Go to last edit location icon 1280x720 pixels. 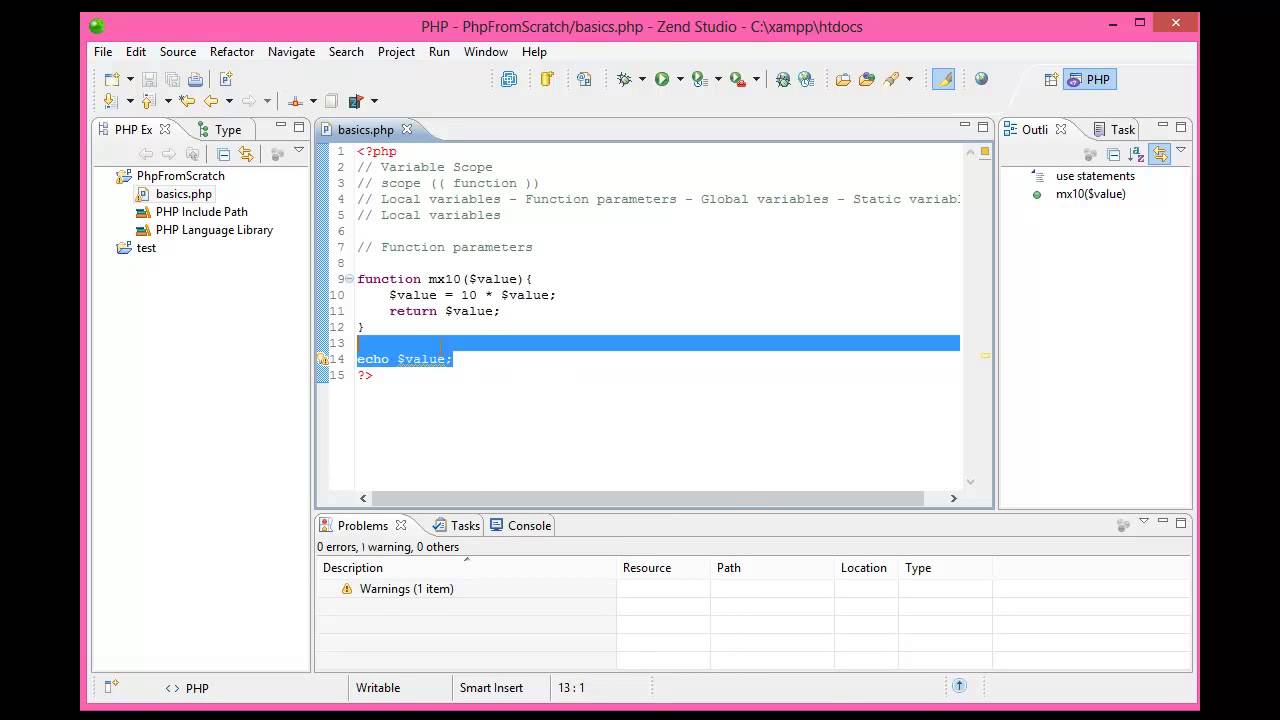pyautogui.click(x=186, y=101)
